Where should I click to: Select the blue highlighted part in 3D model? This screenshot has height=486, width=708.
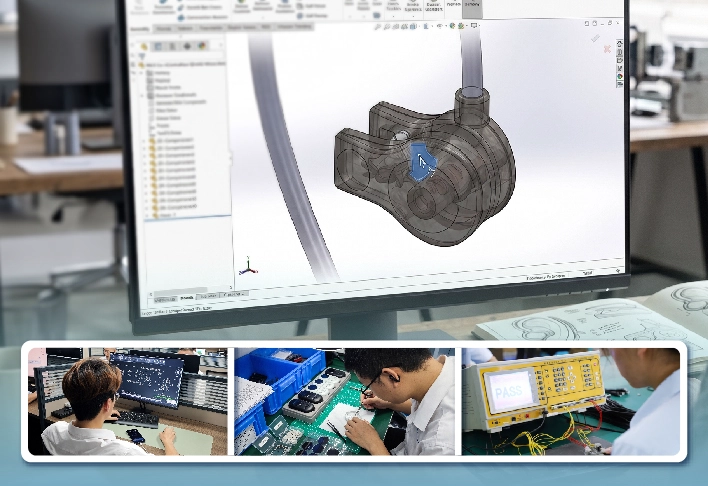[x=422, y=162]
